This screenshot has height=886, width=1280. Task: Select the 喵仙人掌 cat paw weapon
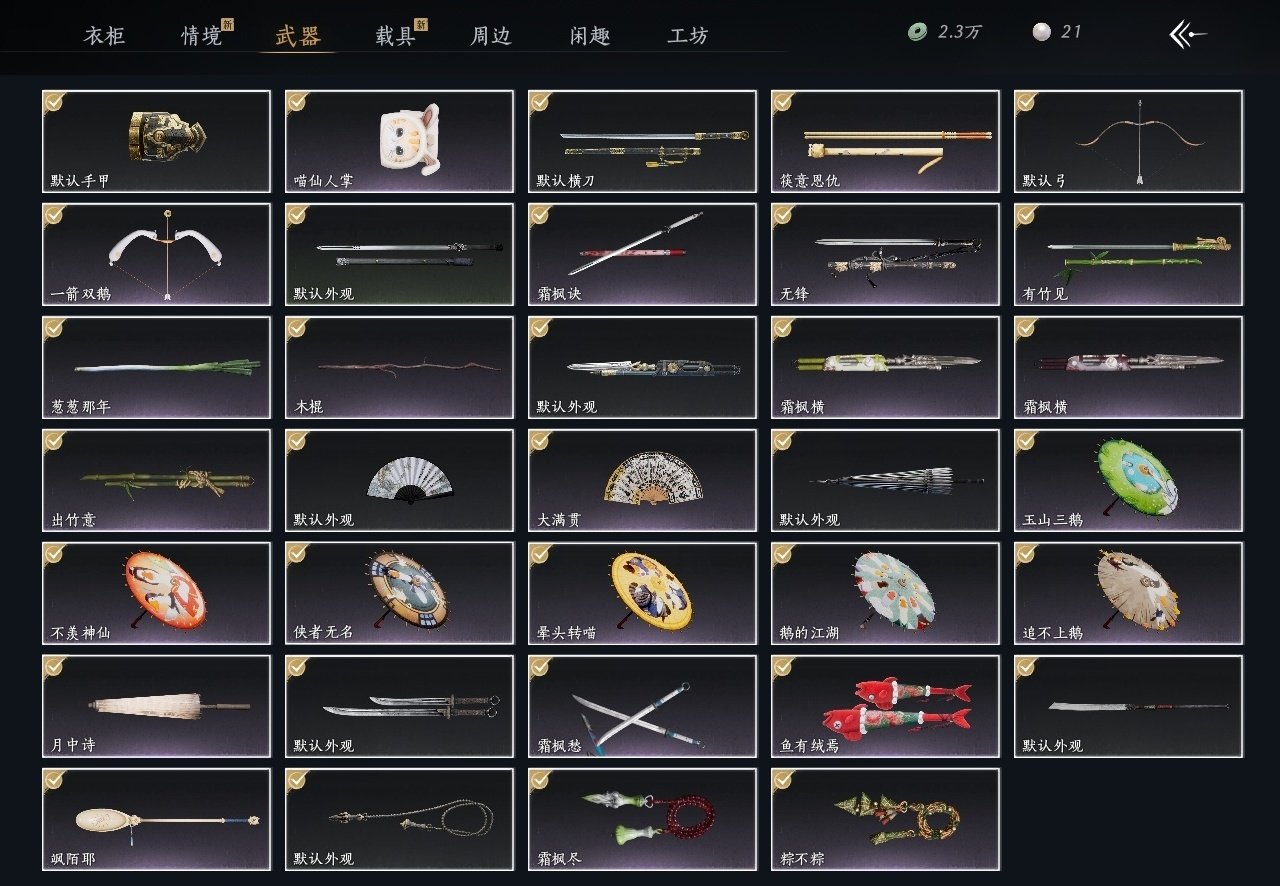[x=399, y=141]
